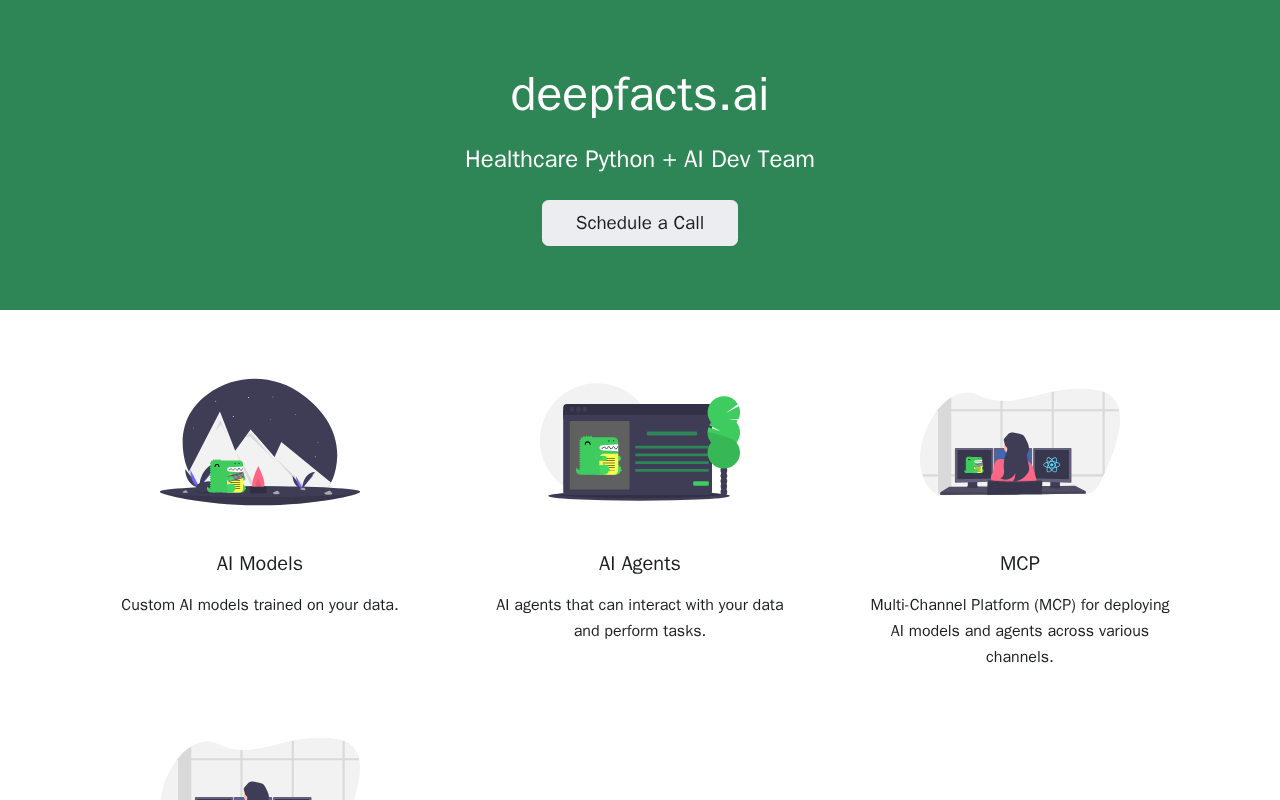Screen dimensions: 1280x800
Task: Click the woman seated at the monitors
Action: [1014, 463]
